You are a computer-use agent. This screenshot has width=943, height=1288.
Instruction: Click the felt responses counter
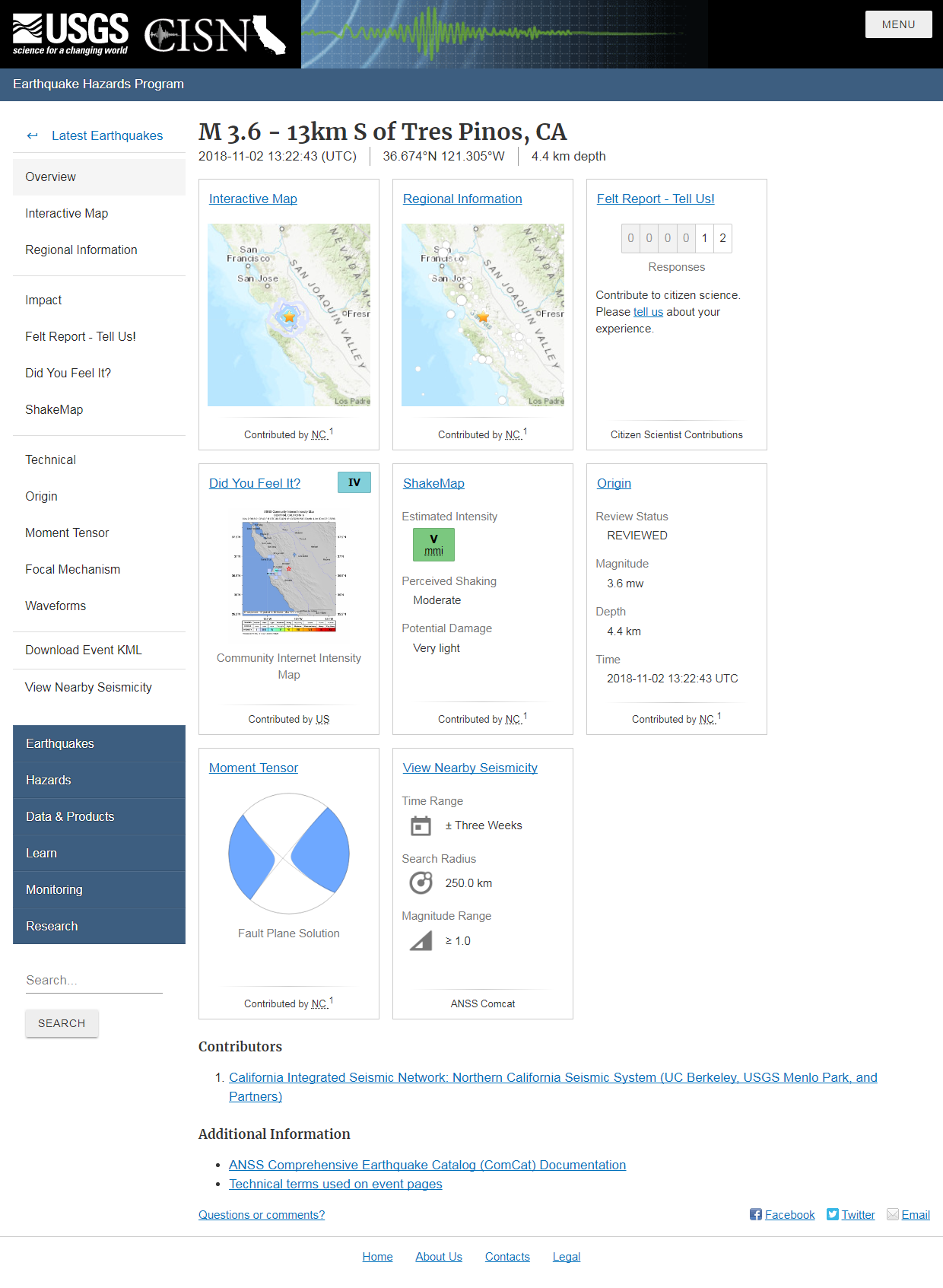[677, 238]
